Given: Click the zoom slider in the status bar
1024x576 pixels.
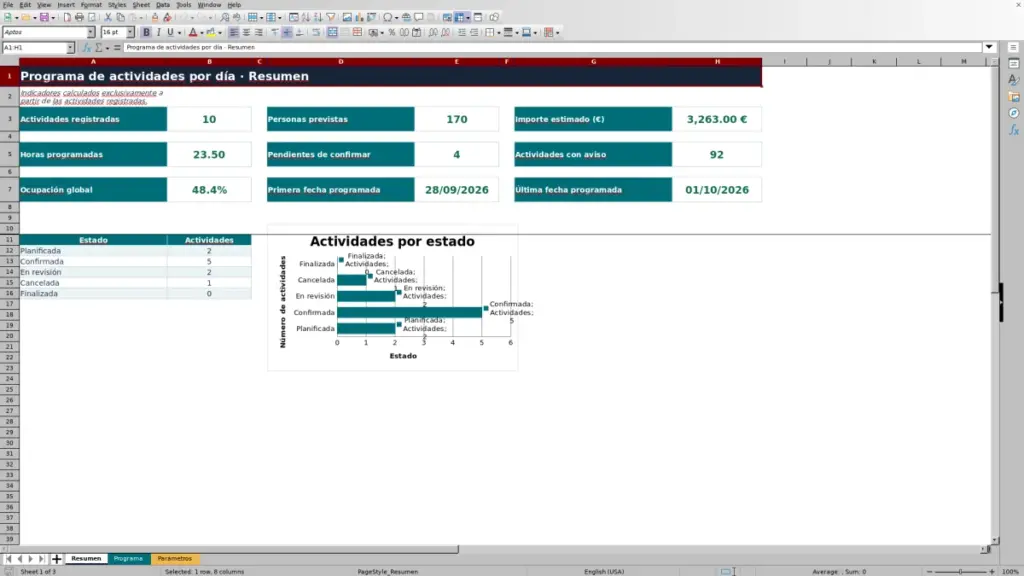Looking at the screenshot, I should 960,572.
